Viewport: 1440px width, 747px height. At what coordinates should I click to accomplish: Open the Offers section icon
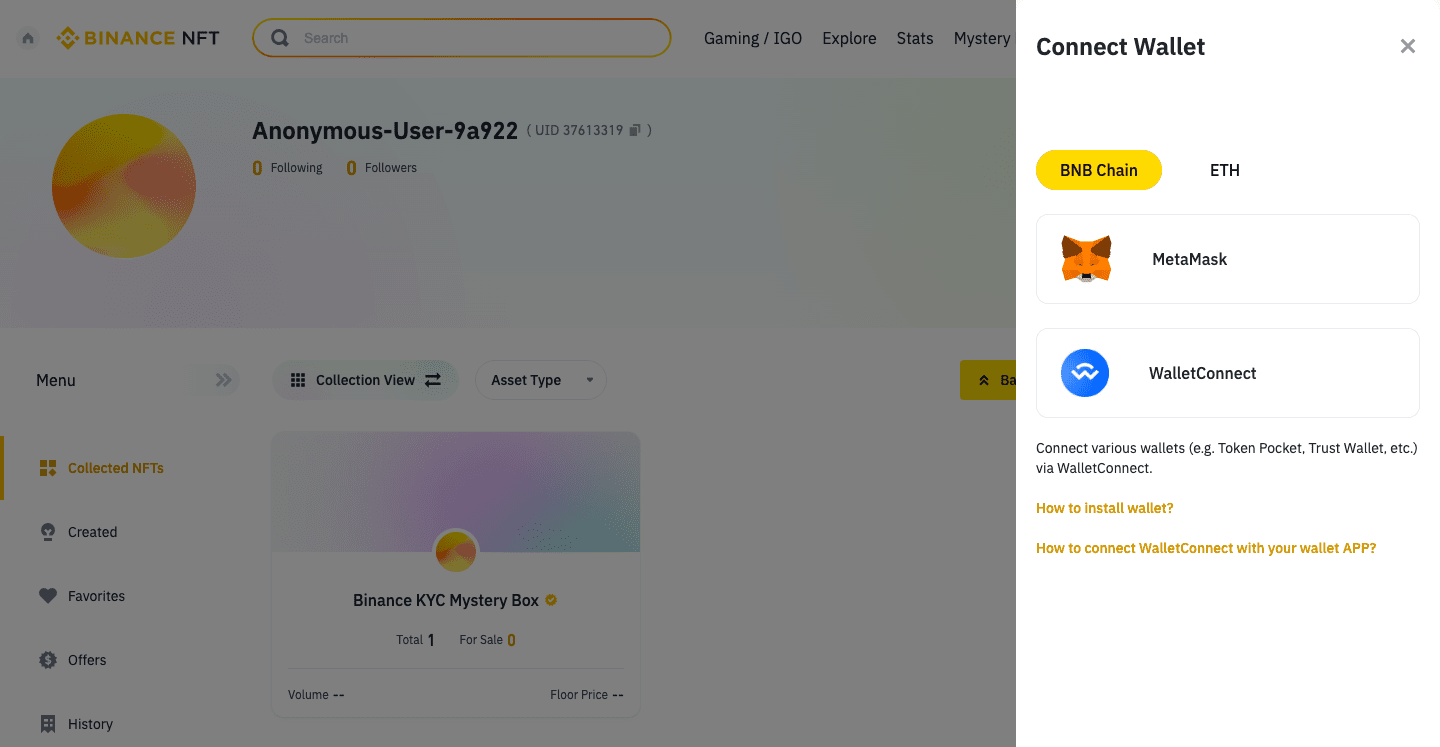click(47, 659)
